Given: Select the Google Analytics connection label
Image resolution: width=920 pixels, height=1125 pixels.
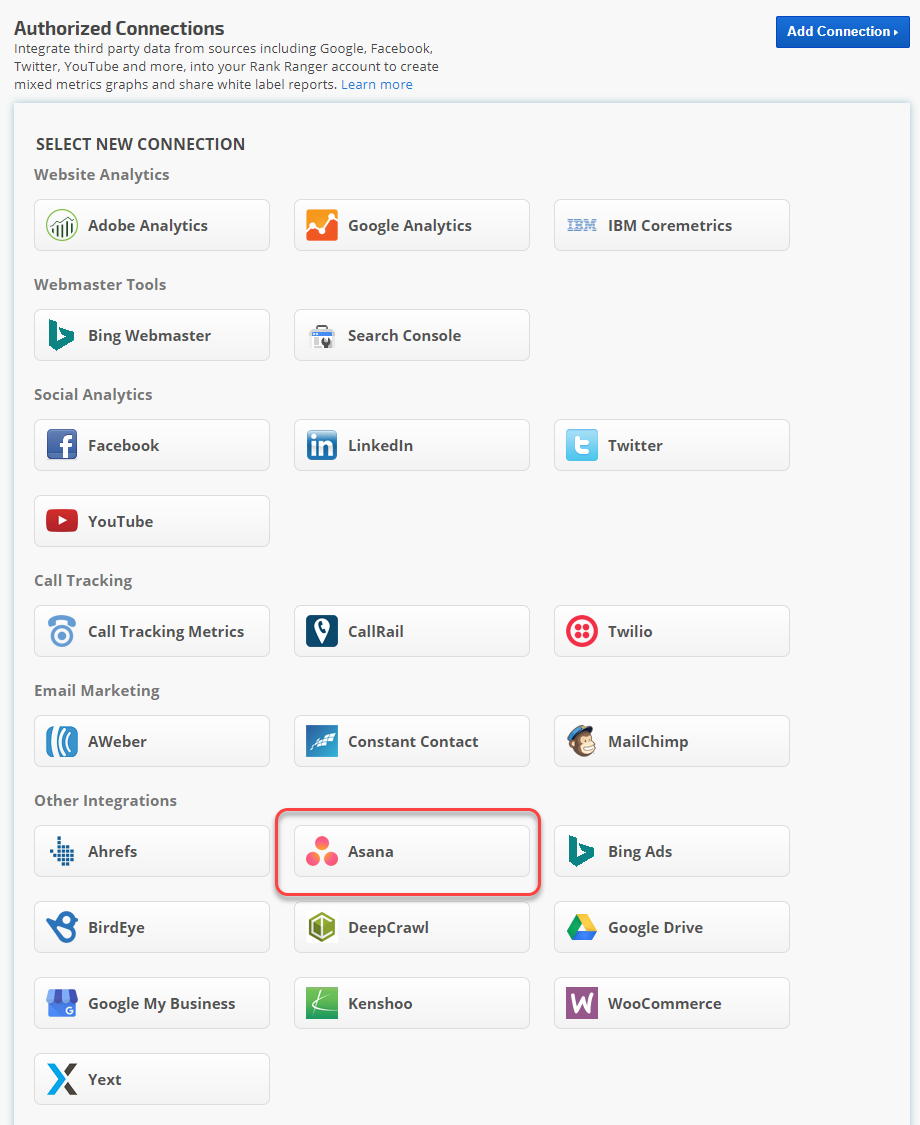Looking at the screenshot, I should coord(410,225).
